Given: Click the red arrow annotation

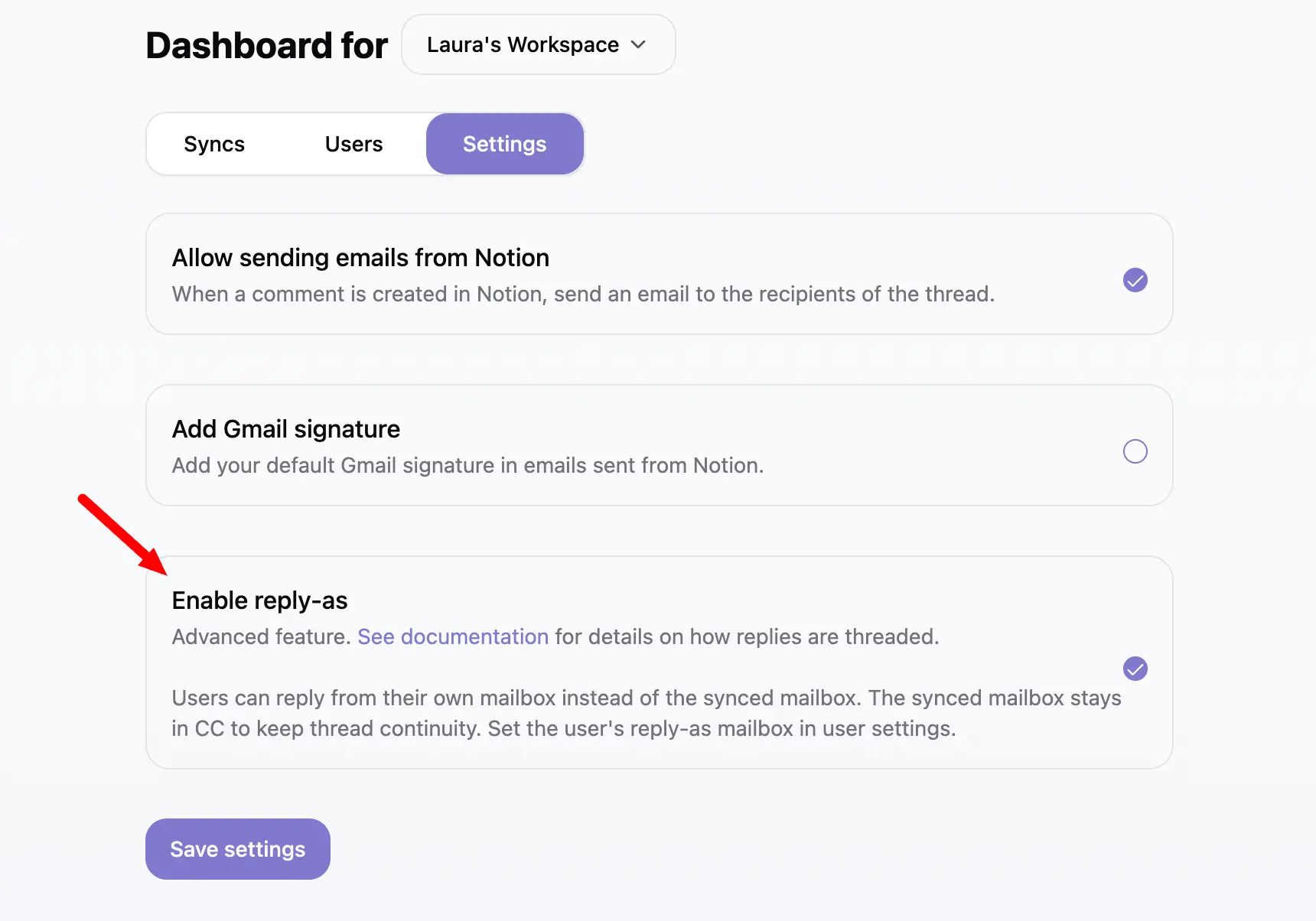Looking at the screenshot, I should (122, 534).
